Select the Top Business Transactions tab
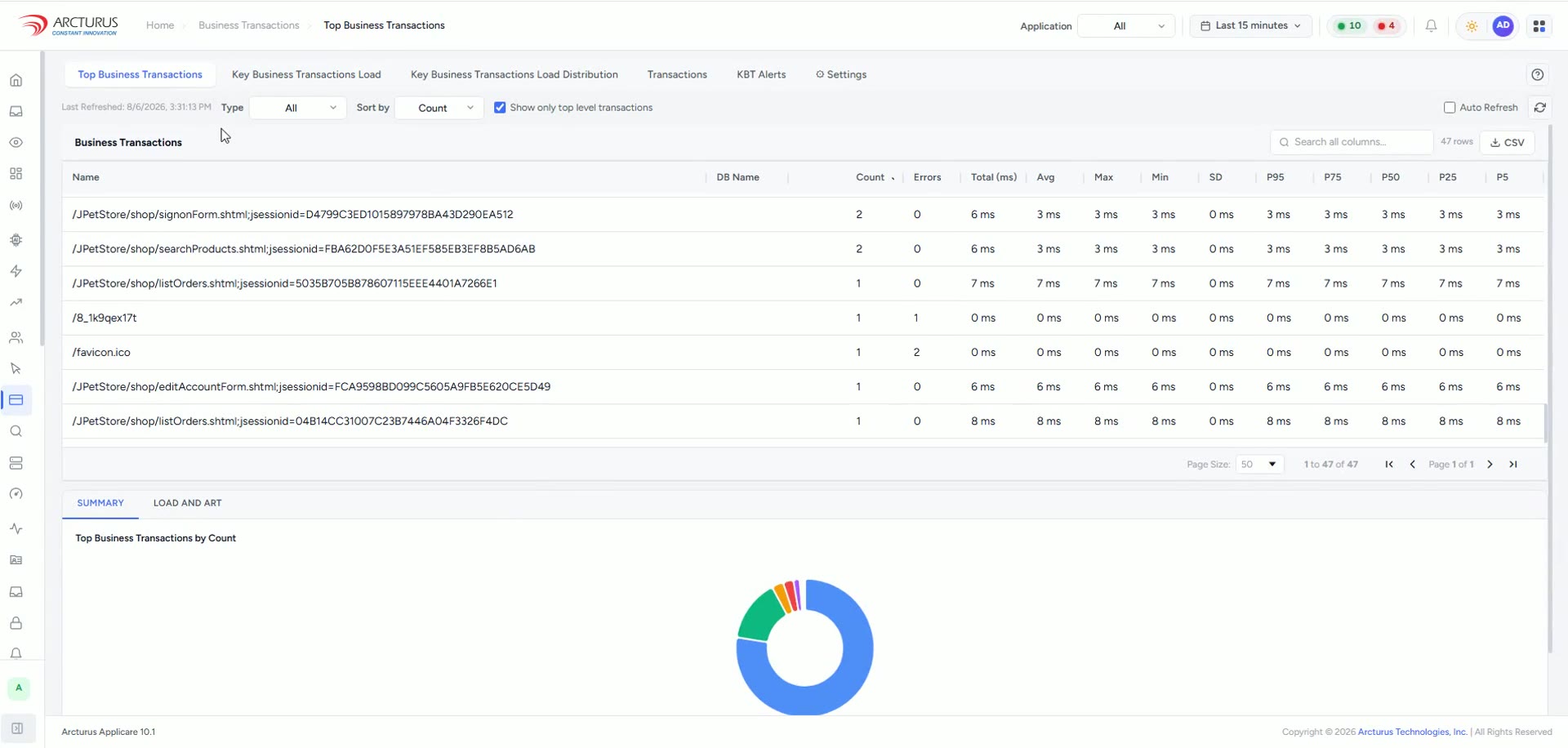The image size is (1568, 748). (x=140, y=75)
